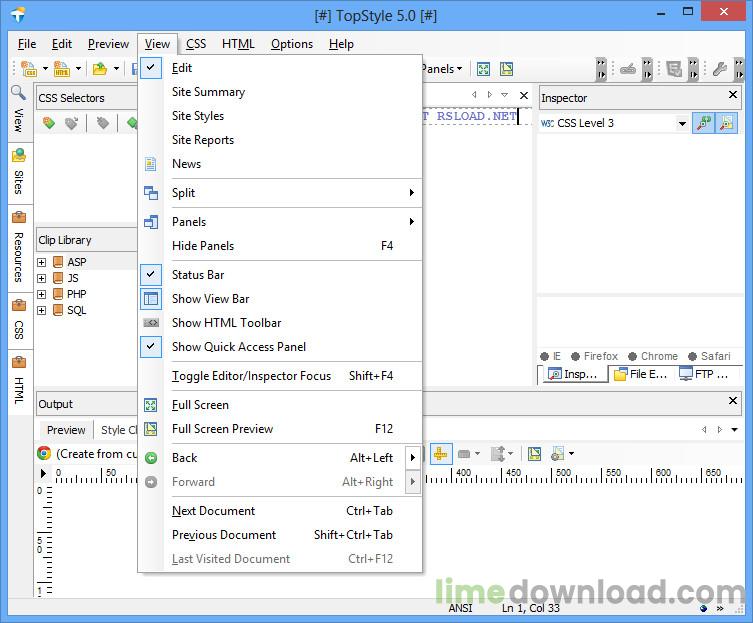This screenshot has height=623, width=753.
Task: Open the CSS Level 3 dropdown
Action: point(682,123)
